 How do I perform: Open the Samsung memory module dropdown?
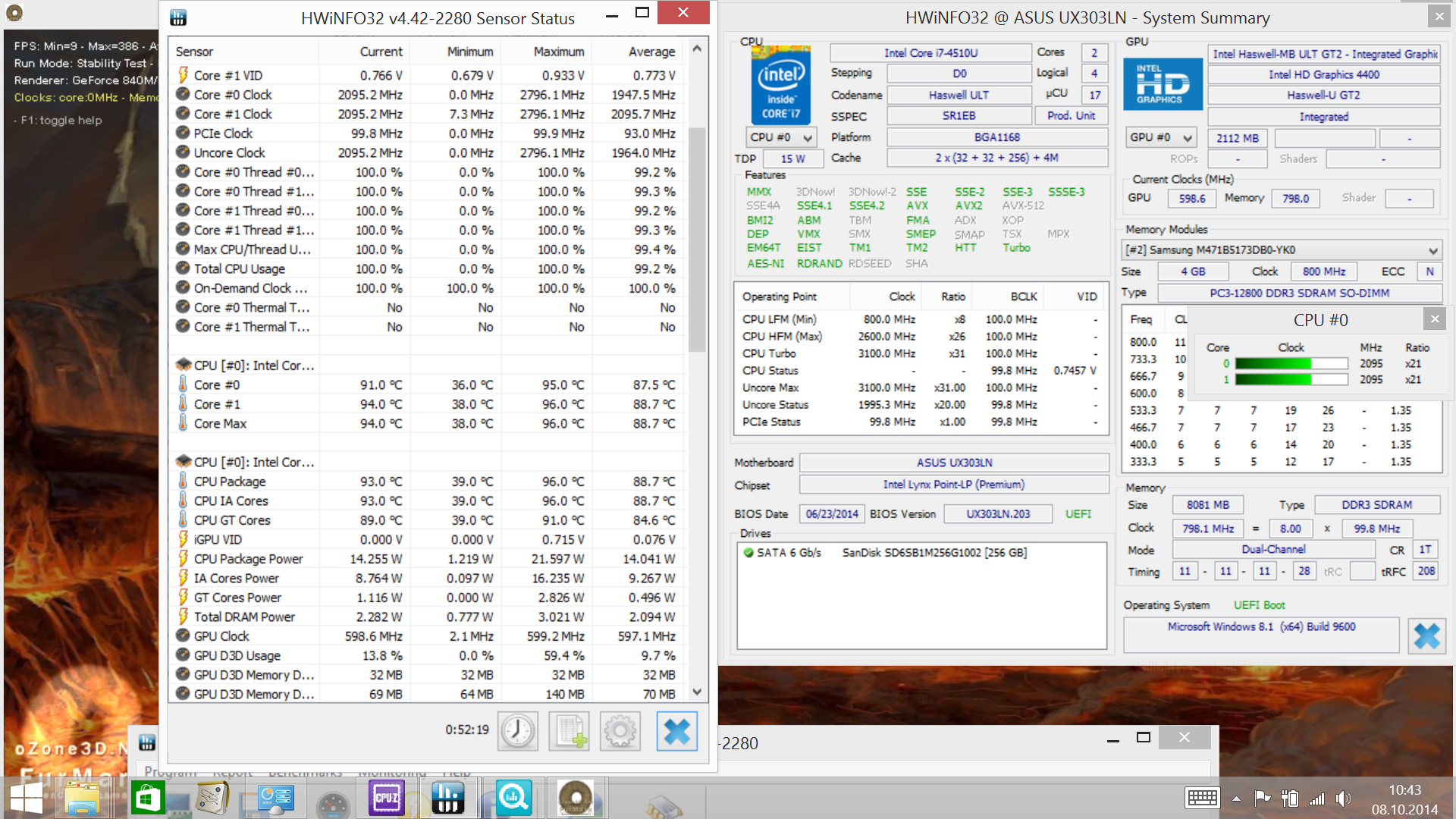pyautogui.click(x=1432, y=250)
